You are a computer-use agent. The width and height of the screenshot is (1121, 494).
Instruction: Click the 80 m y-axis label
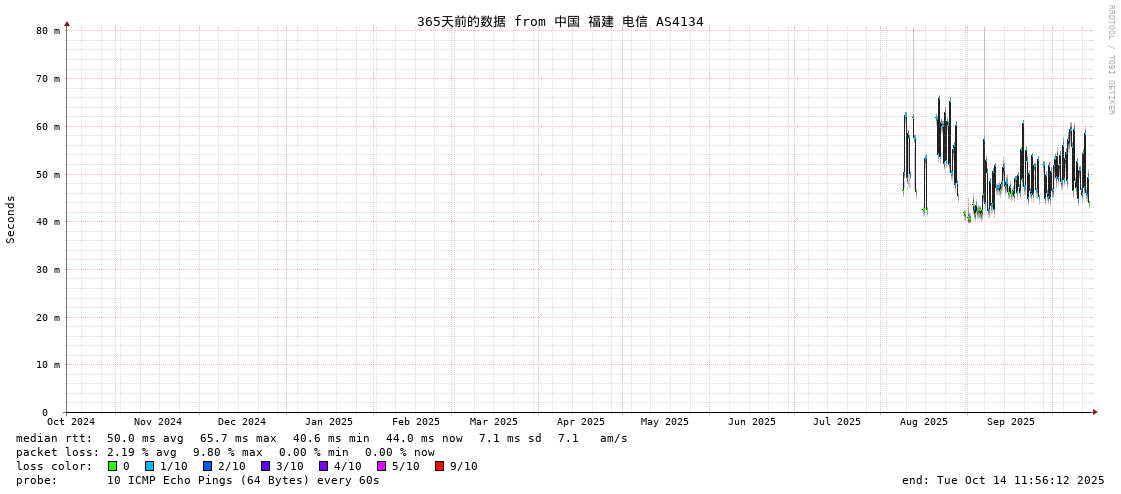49,31
